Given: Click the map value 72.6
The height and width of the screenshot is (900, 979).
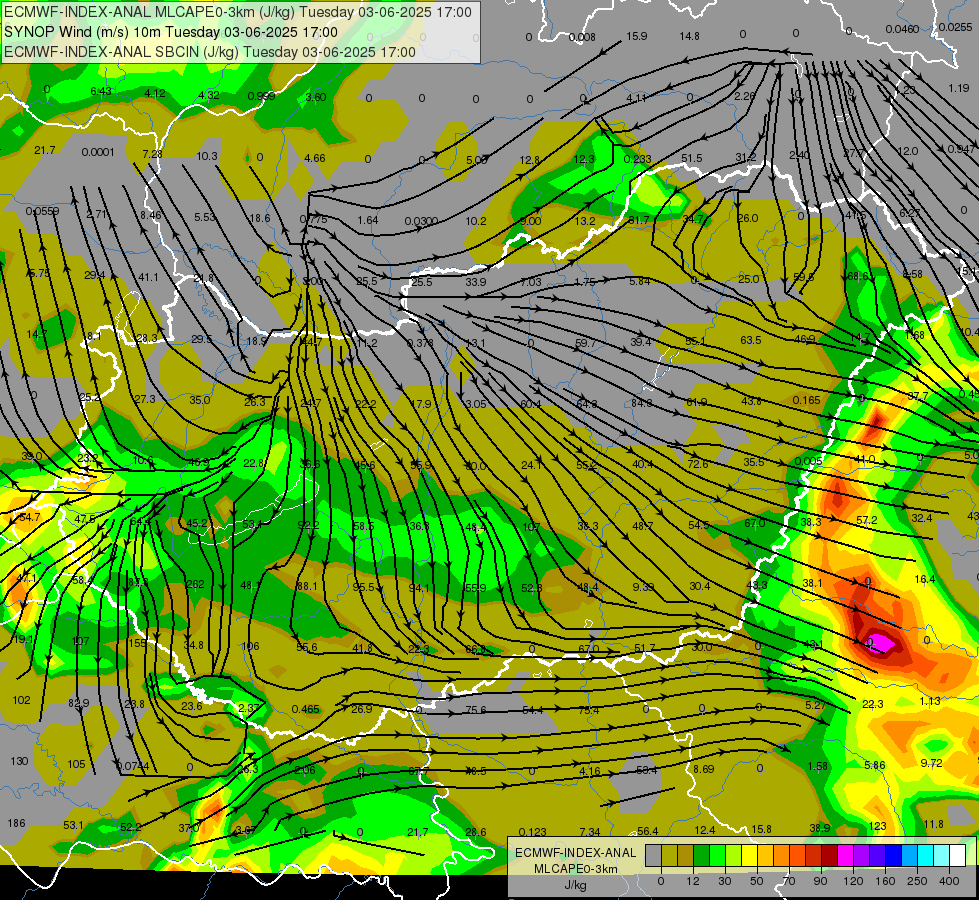Looking at the screenshot, I should coord(697,463).
